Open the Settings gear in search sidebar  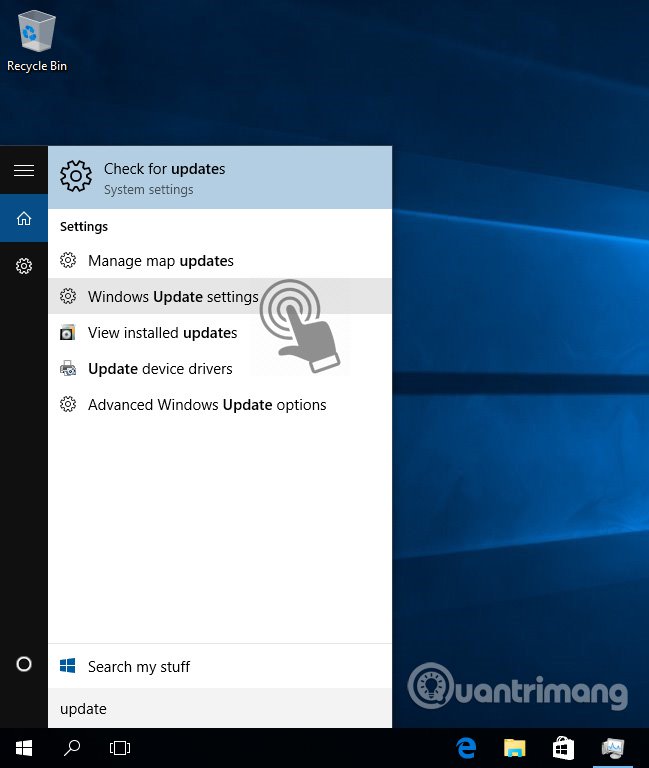(x=24, y=266)
